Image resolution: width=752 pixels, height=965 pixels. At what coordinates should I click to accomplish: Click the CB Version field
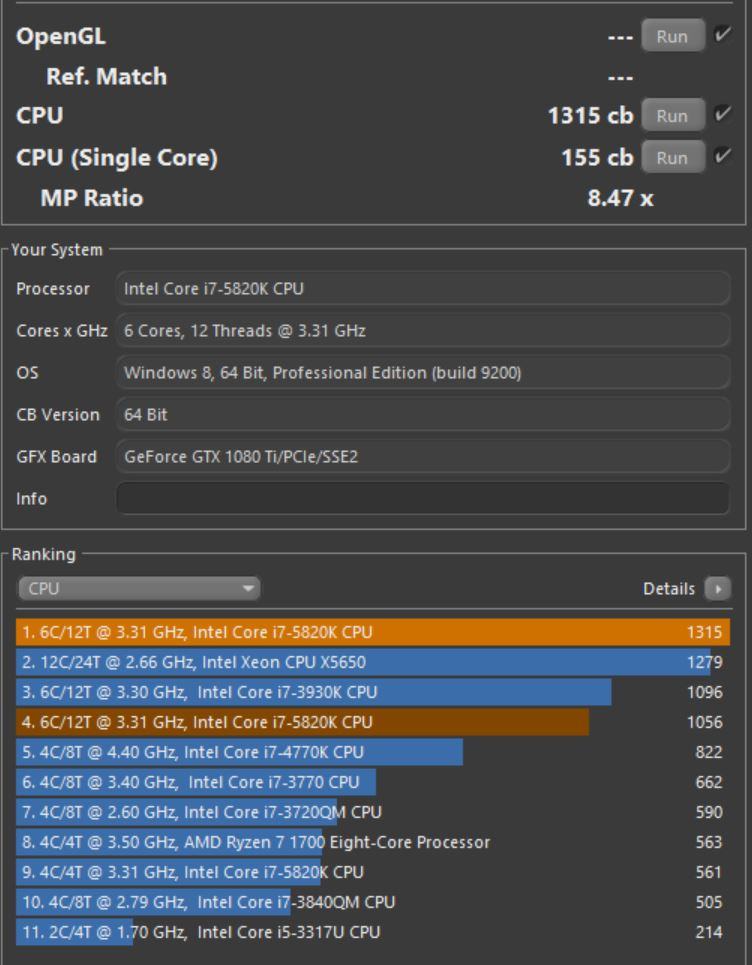coord(423,416)
